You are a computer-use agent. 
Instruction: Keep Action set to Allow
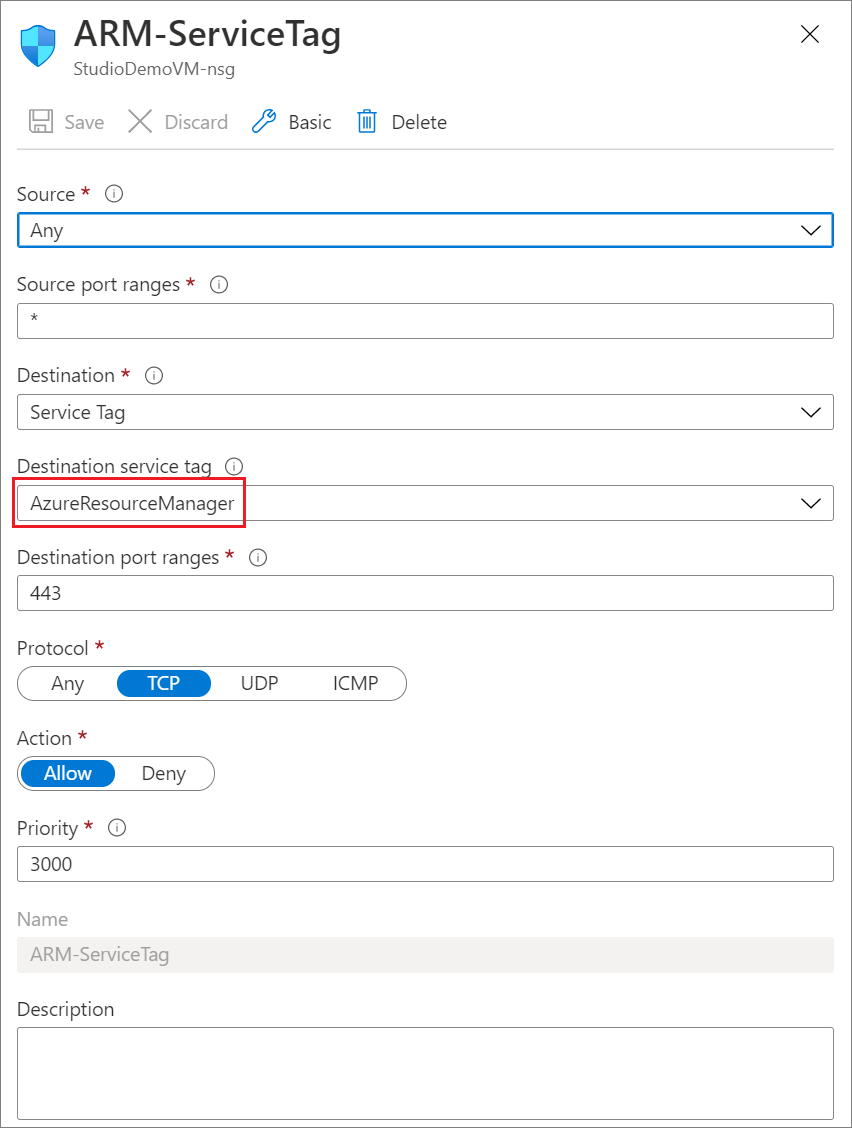point(68,773)
